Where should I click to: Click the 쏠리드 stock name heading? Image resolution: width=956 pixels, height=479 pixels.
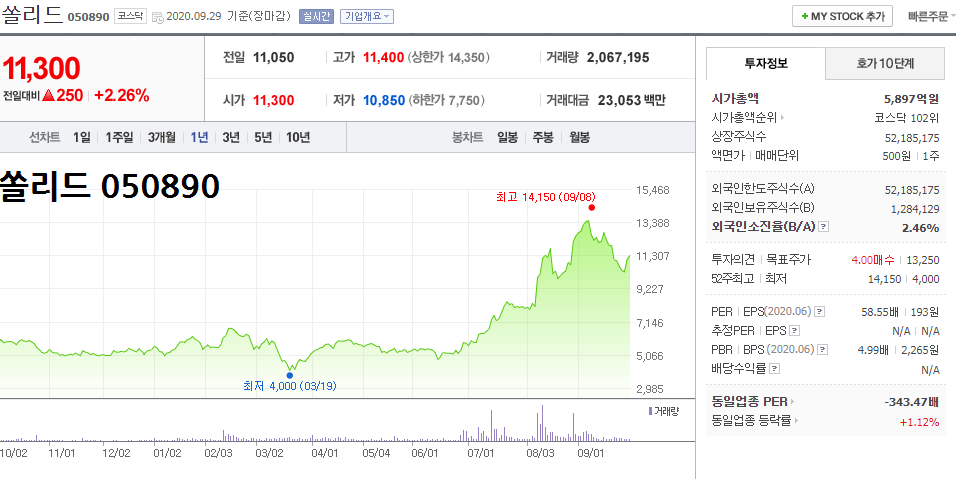point(32,16)
